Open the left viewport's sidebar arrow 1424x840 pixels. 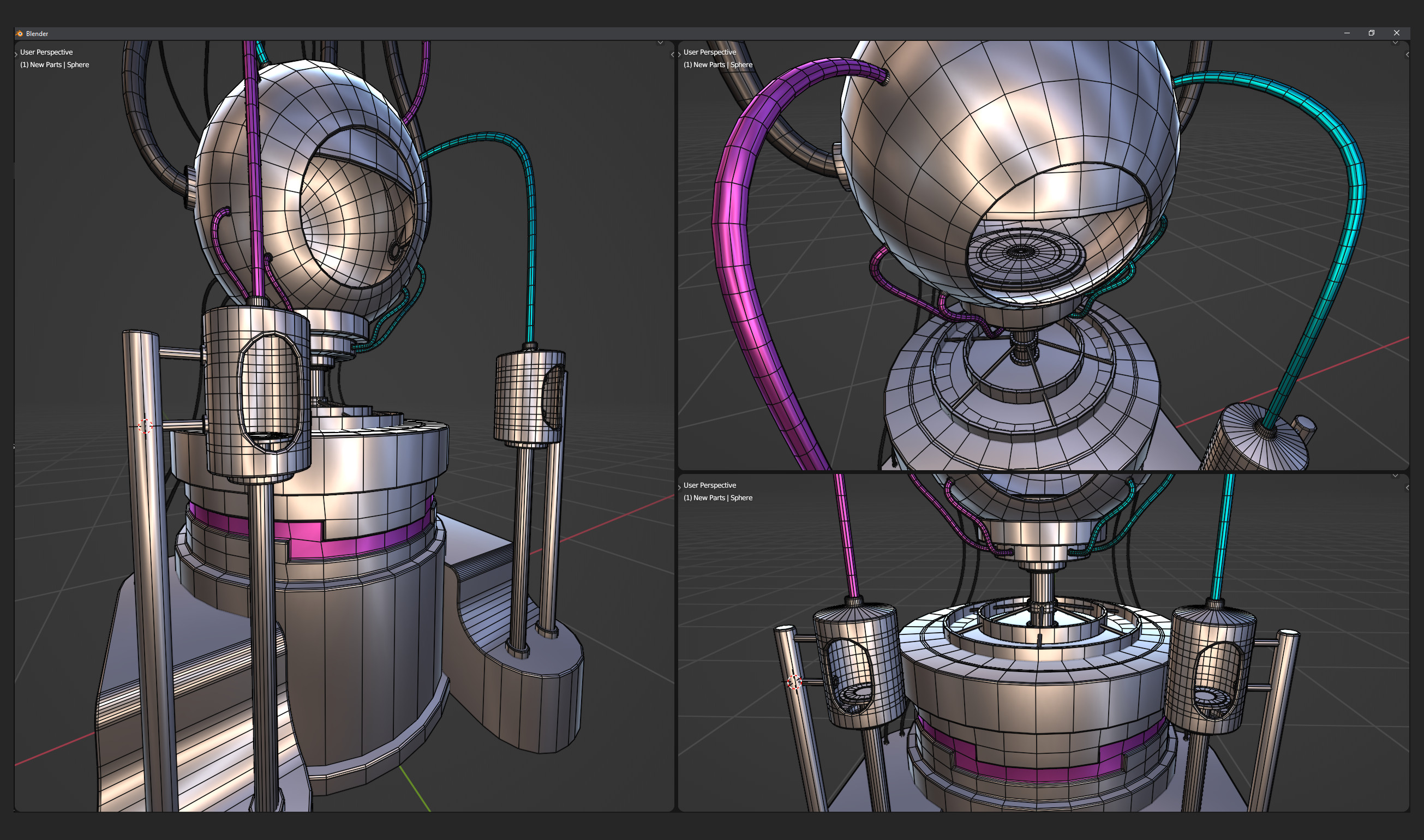[672, 55]
